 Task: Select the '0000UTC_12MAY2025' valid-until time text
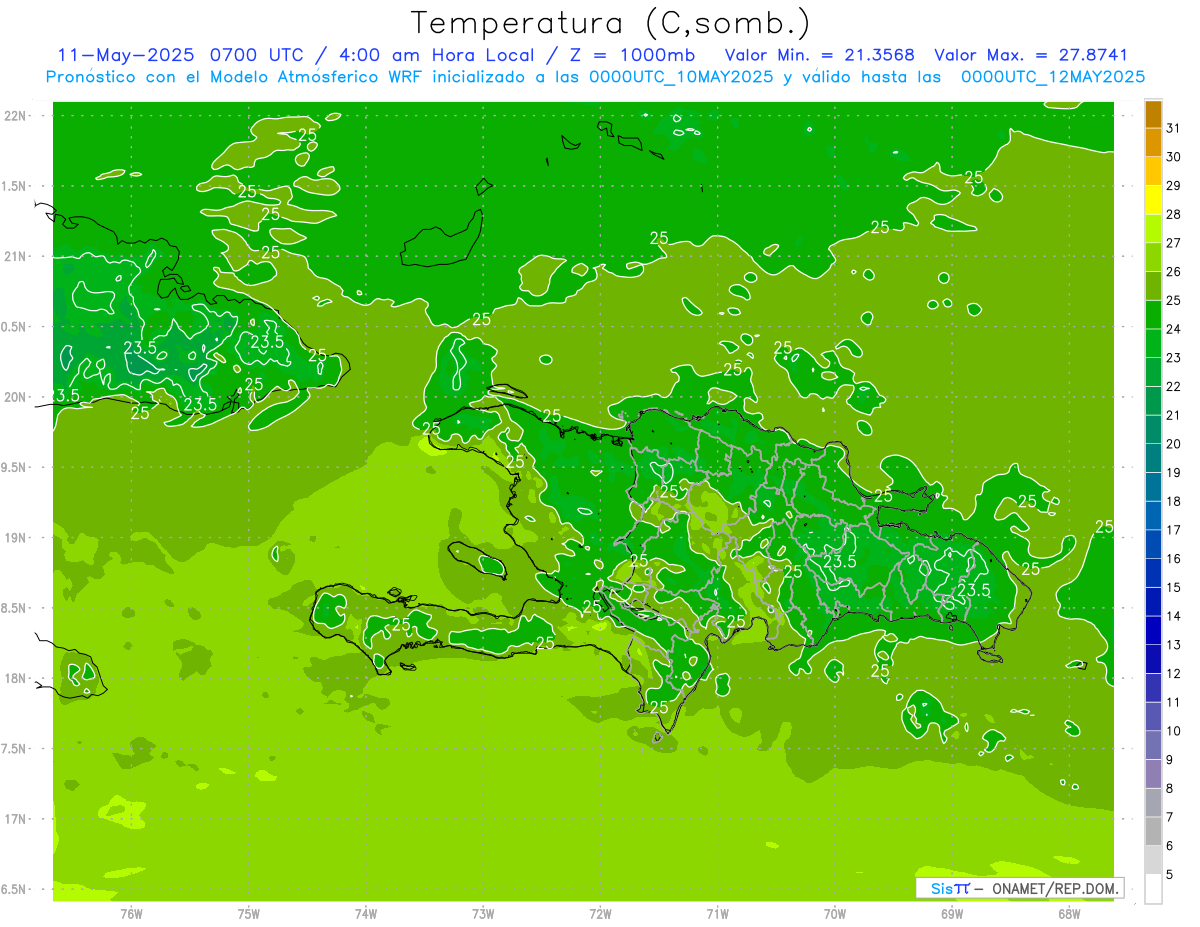(x=1053, y=77)
